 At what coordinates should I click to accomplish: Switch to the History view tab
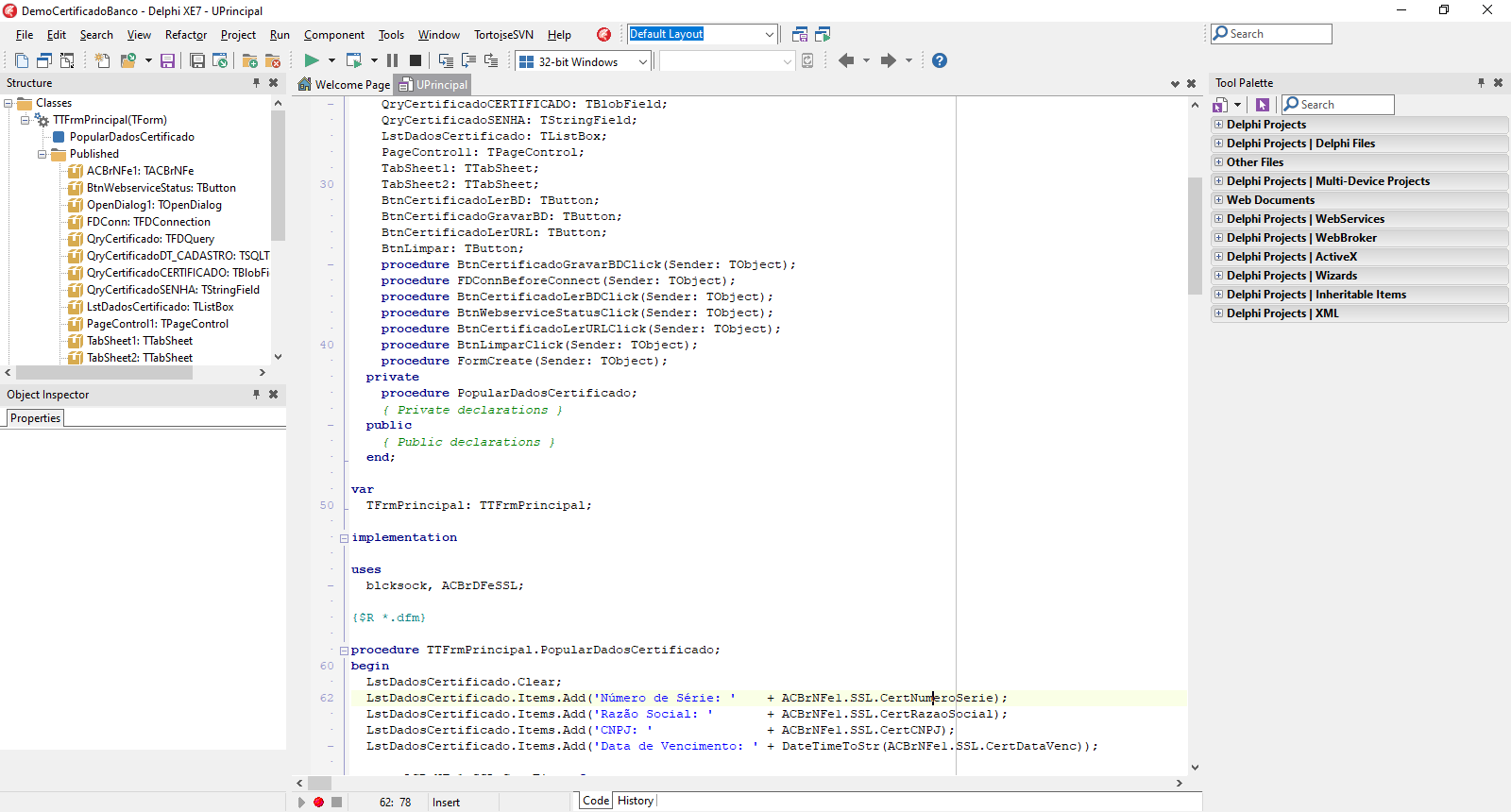pos(635,801)
